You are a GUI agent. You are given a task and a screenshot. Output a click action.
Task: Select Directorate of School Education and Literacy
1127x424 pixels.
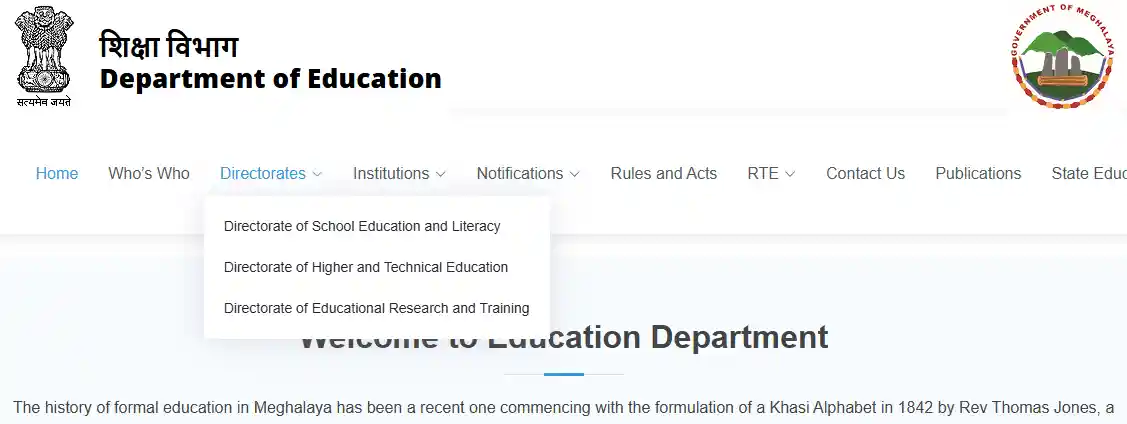[362, 226]
